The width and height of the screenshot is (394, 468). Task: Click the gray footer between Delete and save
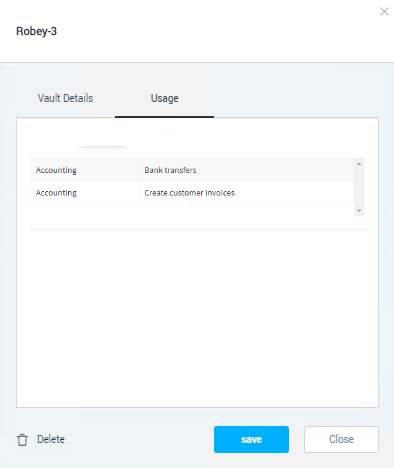pos(139,439)
